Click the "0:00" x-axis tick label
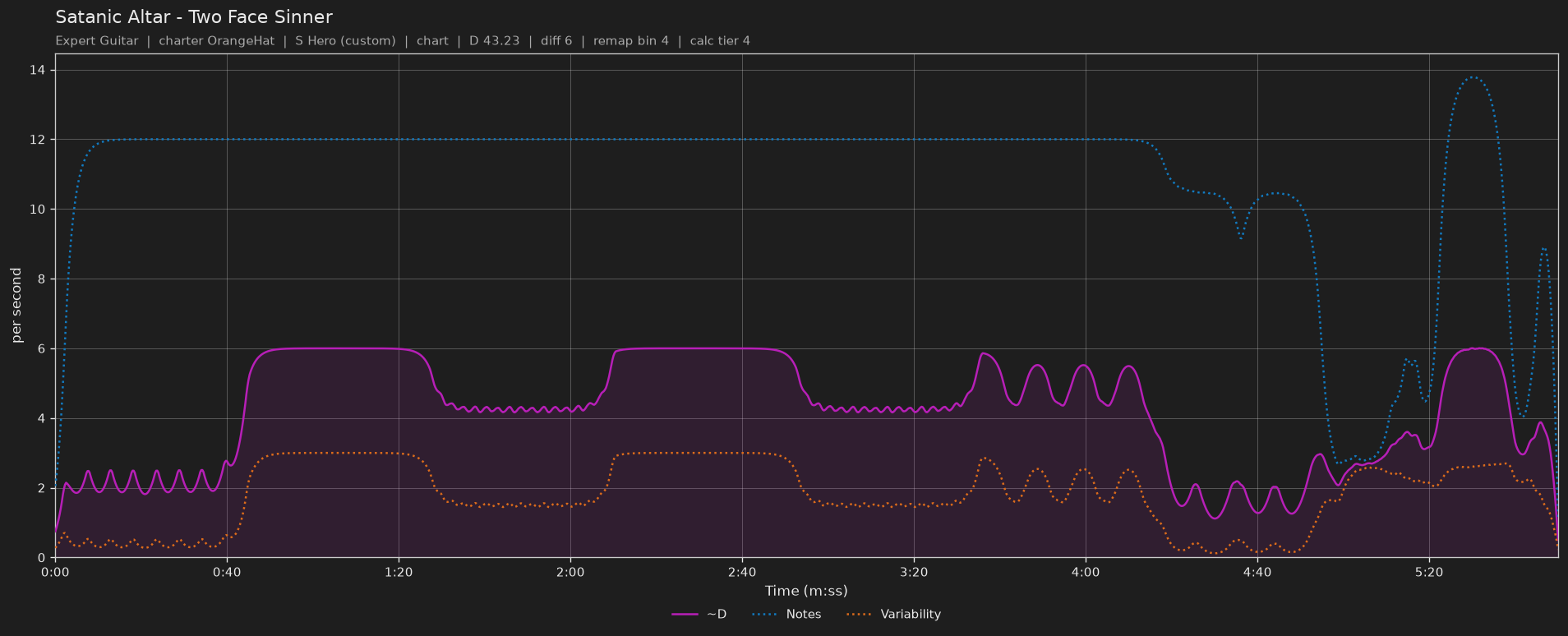Screen dimensions: 1568x636 55,572
